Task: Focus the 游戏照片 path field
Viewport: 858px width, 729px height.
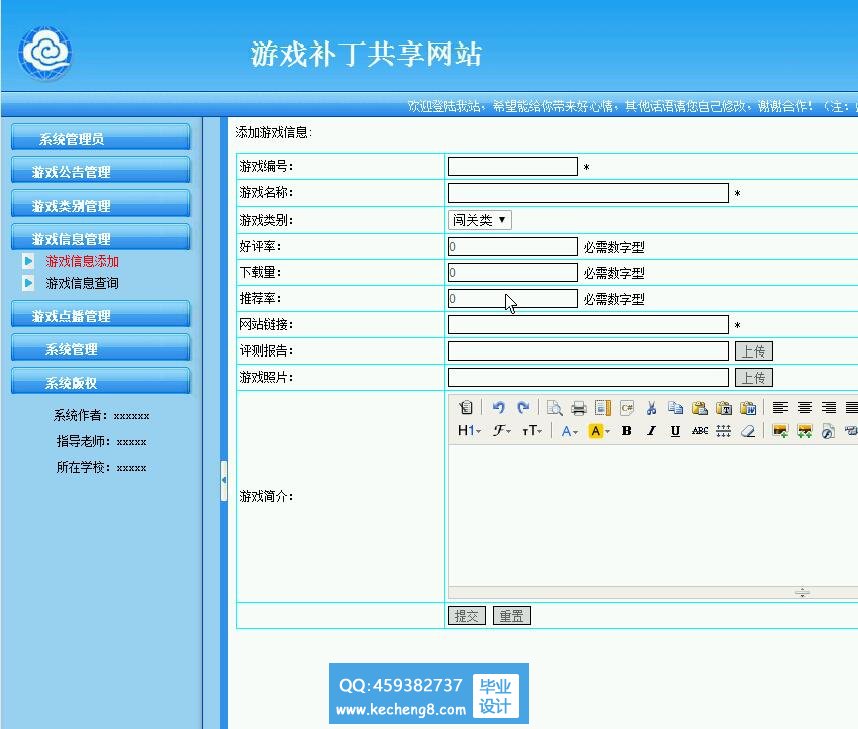Action: coord(588,377)
